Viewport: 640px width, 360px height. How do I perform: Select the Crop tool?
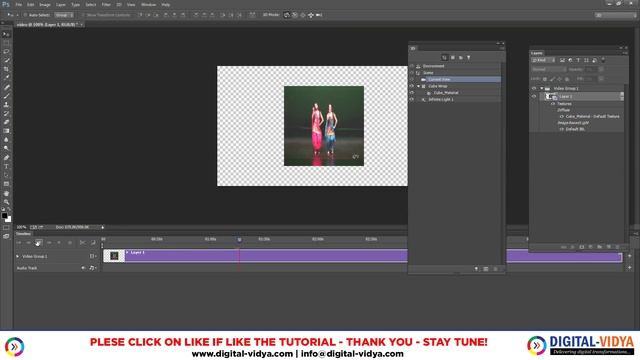6,69
